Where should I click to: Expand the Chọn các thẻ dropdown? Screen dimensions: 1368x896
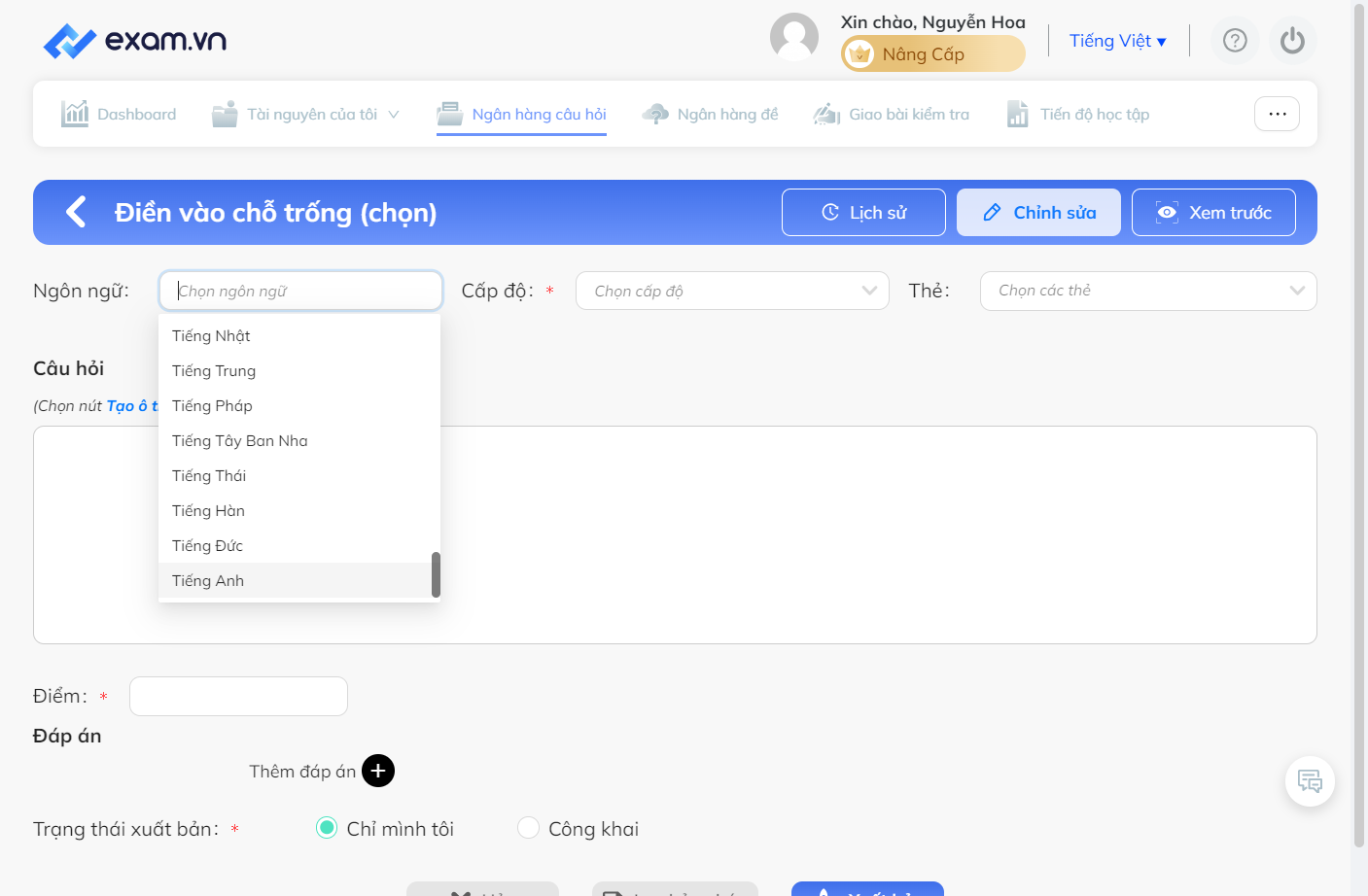tap(1148, 291)
